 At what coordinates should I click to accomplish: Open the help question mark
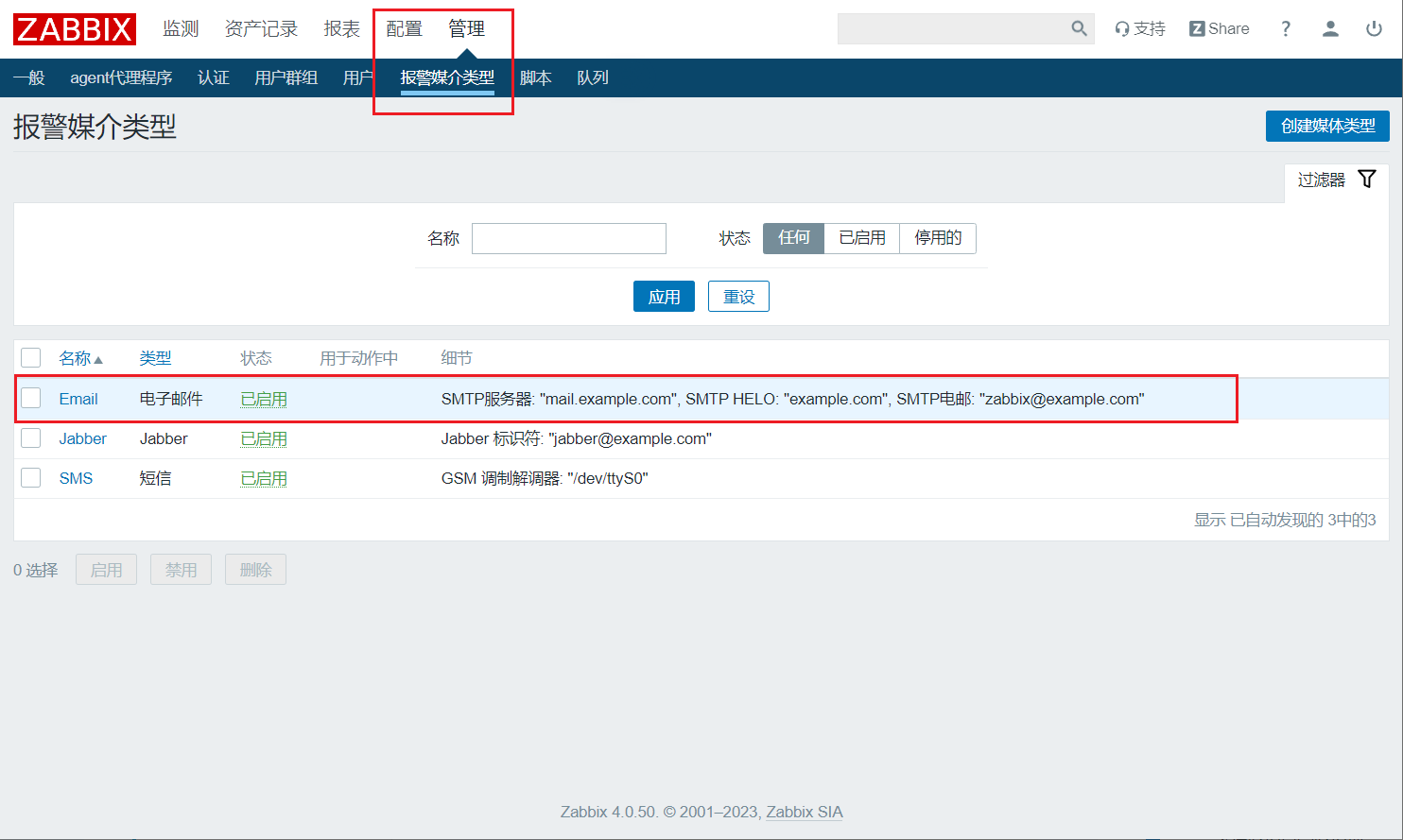pyautogui.click(x=1285, y=28)
